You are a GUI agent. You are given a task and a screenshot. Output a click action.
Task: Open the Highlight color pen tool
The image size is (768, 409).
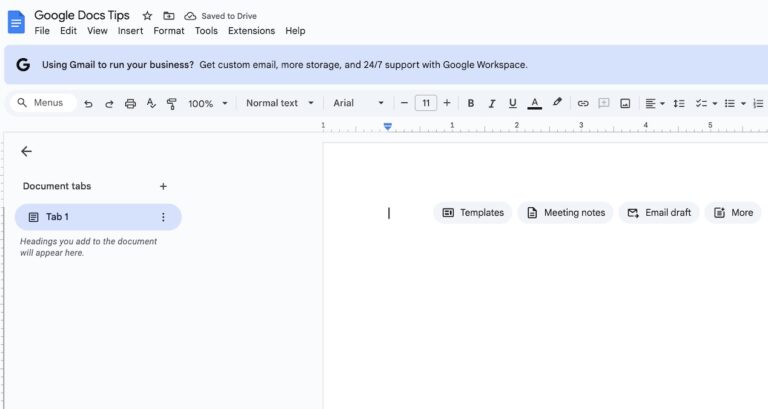[557, 102]
